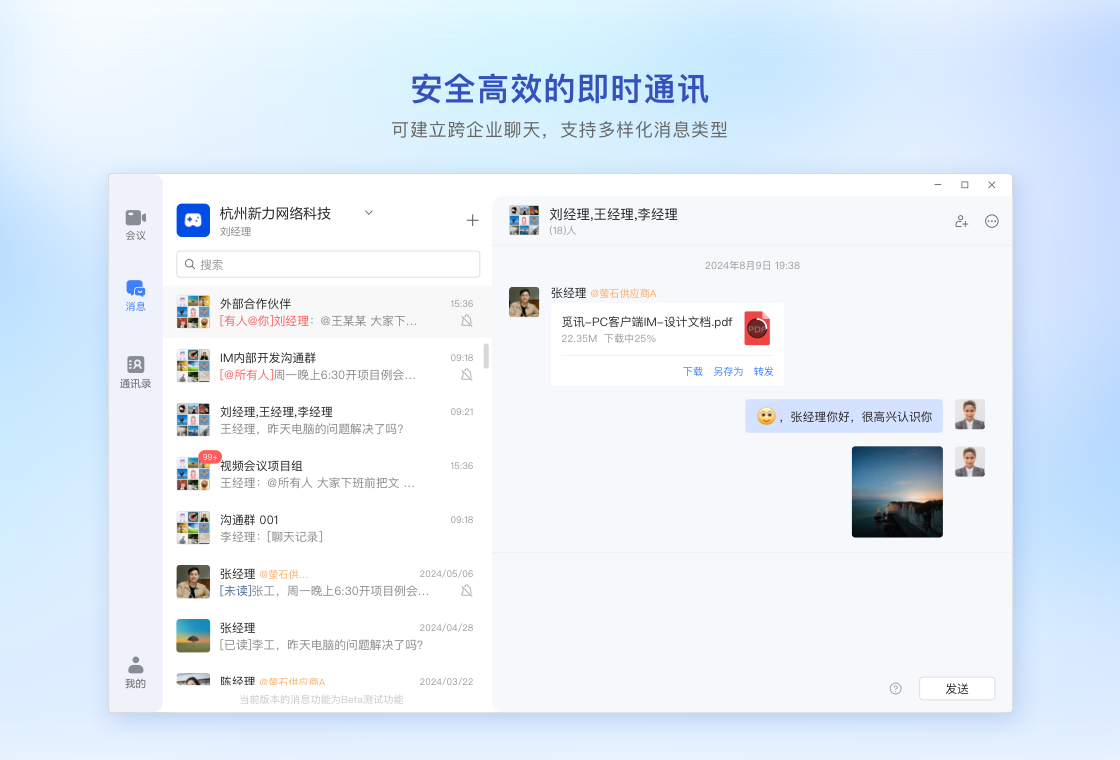The image size is (1120, 760).
Task: Toggle mute bell on IM内部开发沟通群
Action: [x=466, y=375]
